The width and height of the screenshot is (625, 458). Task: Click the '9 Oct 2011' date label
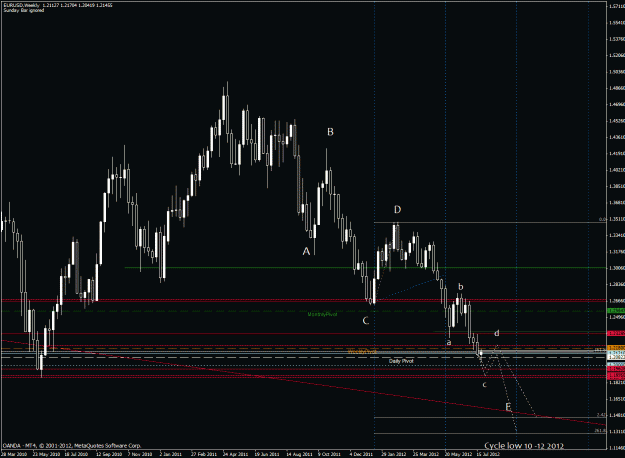tap(329, 454)
